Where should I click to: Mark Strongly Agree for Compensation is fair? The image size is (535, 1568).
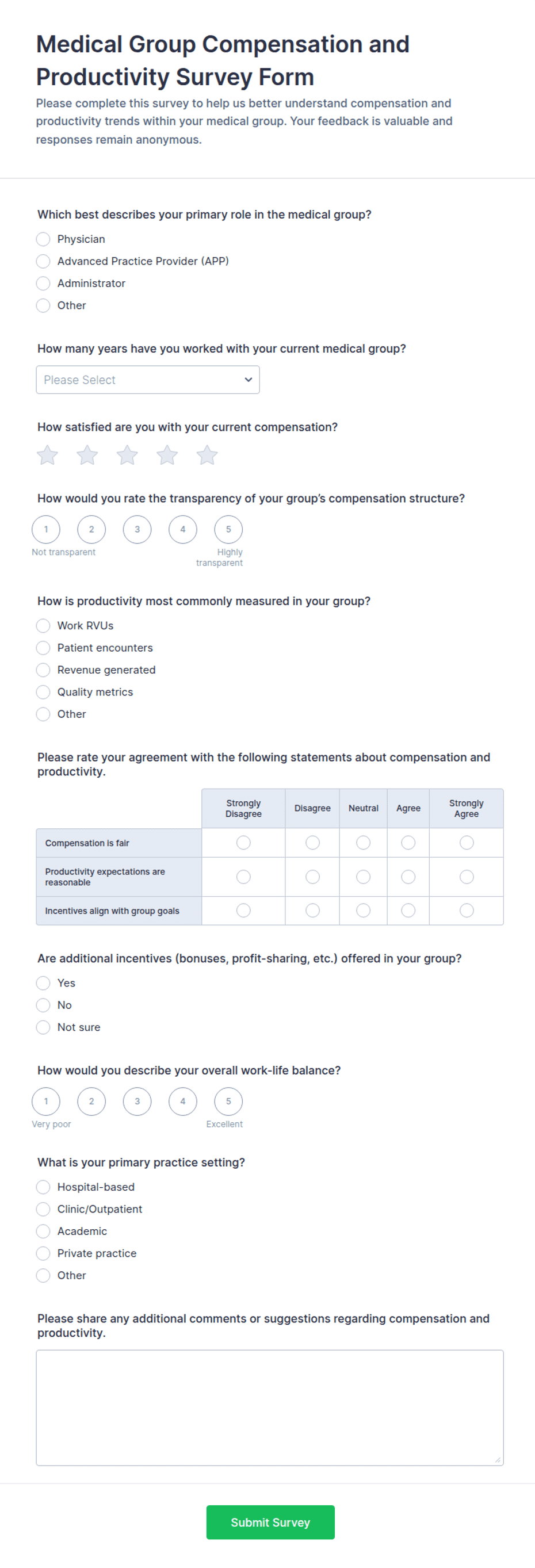pos(466,842)
